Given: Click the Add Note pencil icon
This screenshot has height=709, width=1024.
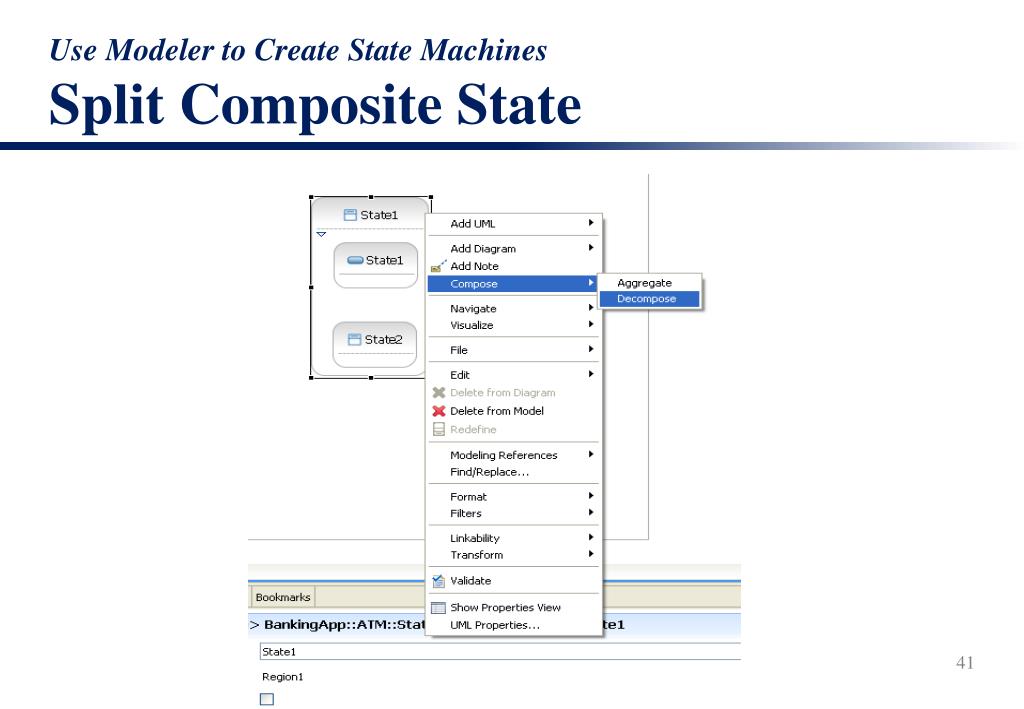Looking at the screenshot, I should (439, 266).
